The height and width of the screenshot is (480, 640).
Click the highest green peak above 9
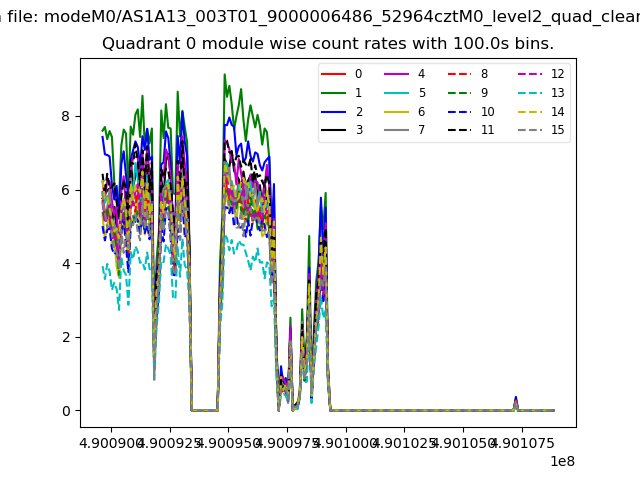[224, 75]
